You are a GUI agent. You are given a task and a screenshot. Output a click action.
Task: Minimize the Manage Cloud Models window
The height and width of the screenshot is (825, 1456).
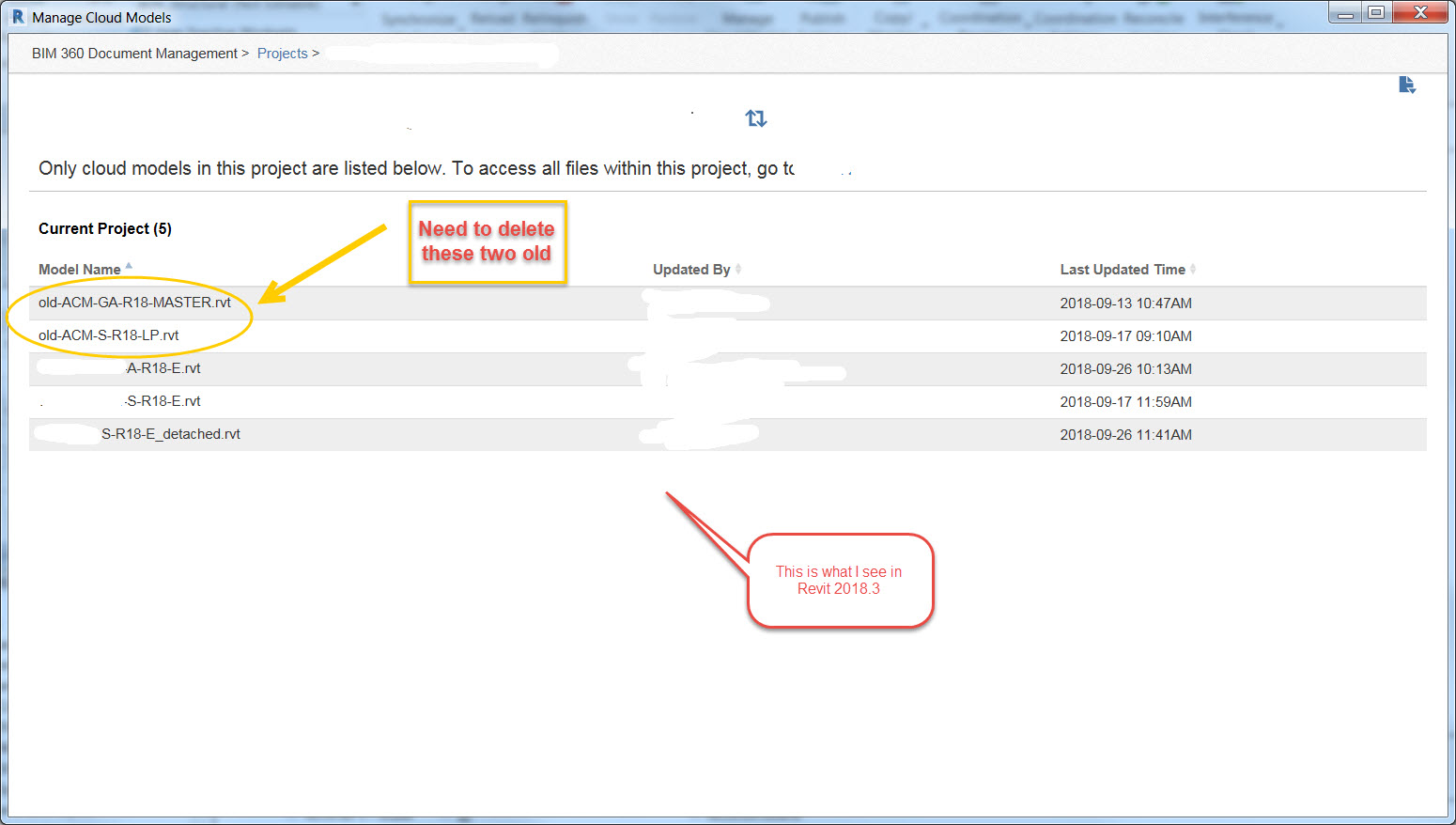click(x=1346, y=13)
